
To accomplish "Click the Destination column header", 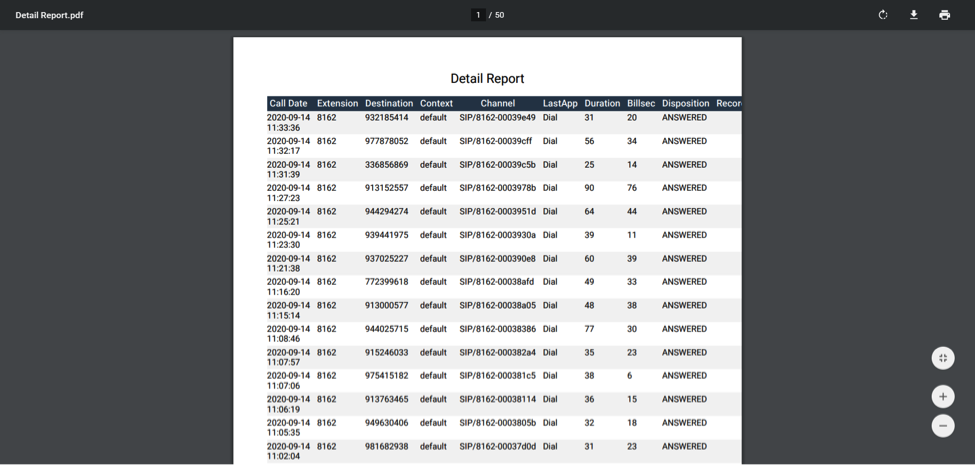I will 389,103.
